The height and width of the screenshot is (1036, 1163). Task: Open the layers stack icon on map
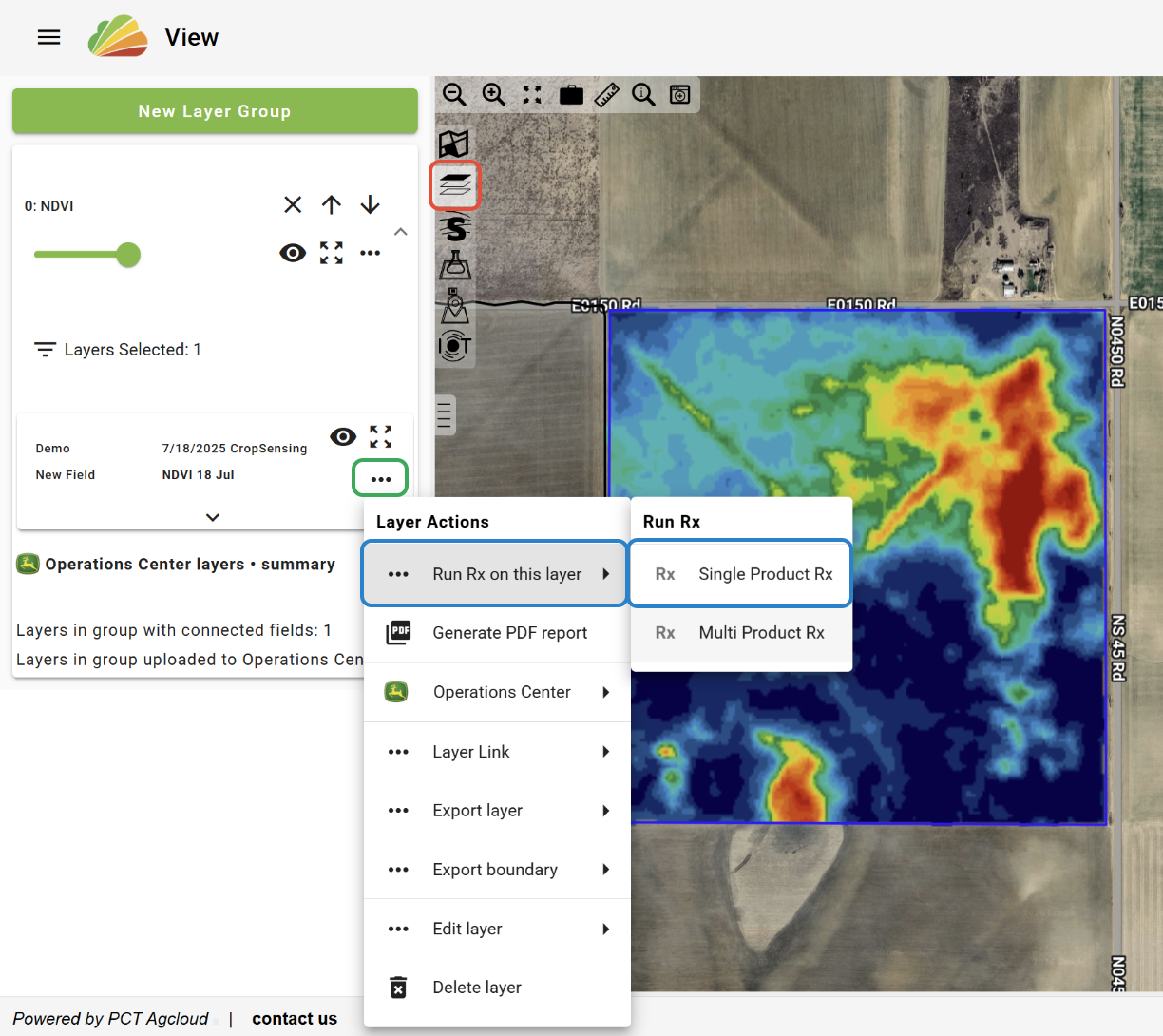tap(455, 185)
